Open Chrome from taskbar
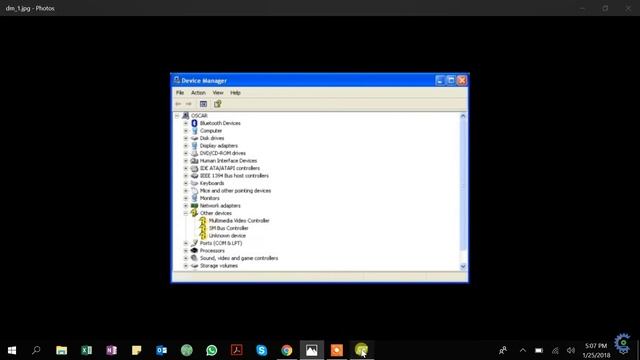This screenshot has height=360, width=640. tap(287, 350)
